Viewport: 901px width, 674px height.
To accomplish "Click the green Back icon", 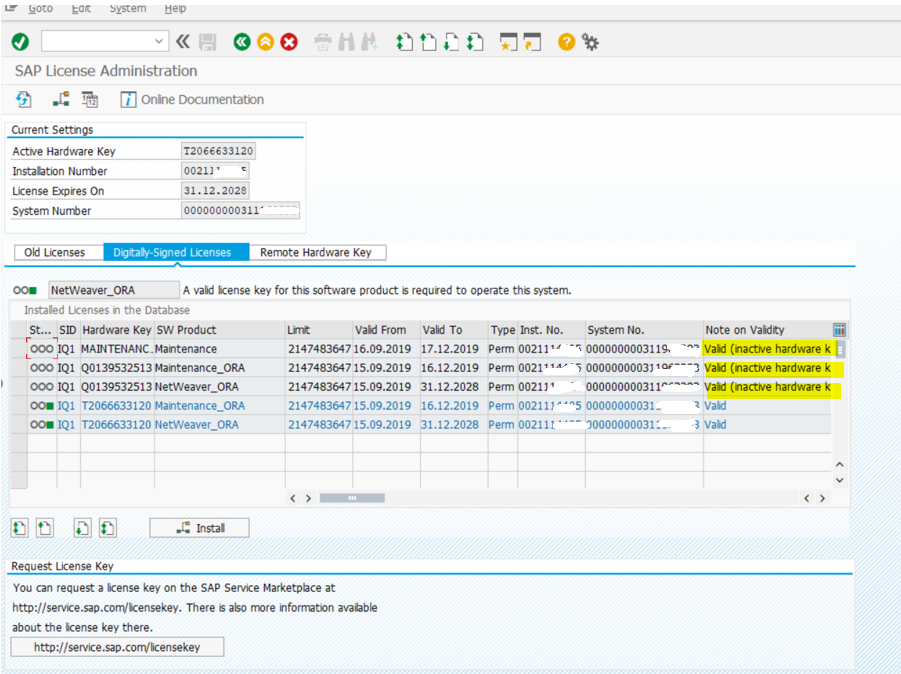I will (x=242, y=42).
